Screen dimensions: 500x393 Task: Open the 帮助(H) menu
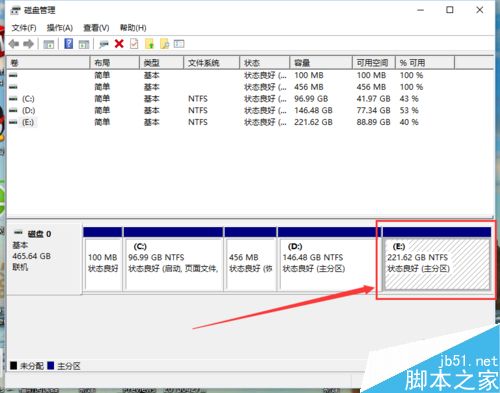click(133, 28)
